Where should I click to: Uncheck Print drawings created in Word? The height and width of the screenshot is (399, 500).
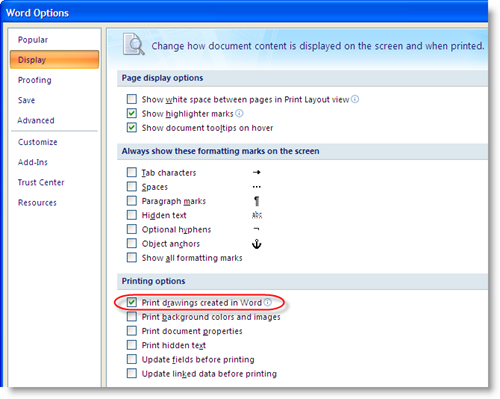(132, 302)
